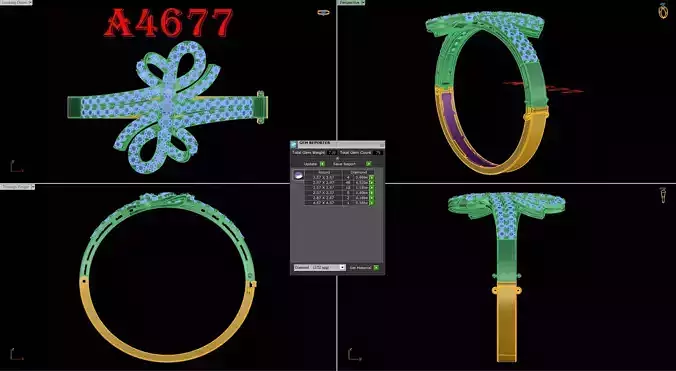Click the Gem Reporter window icon

[x=293, y=144]
